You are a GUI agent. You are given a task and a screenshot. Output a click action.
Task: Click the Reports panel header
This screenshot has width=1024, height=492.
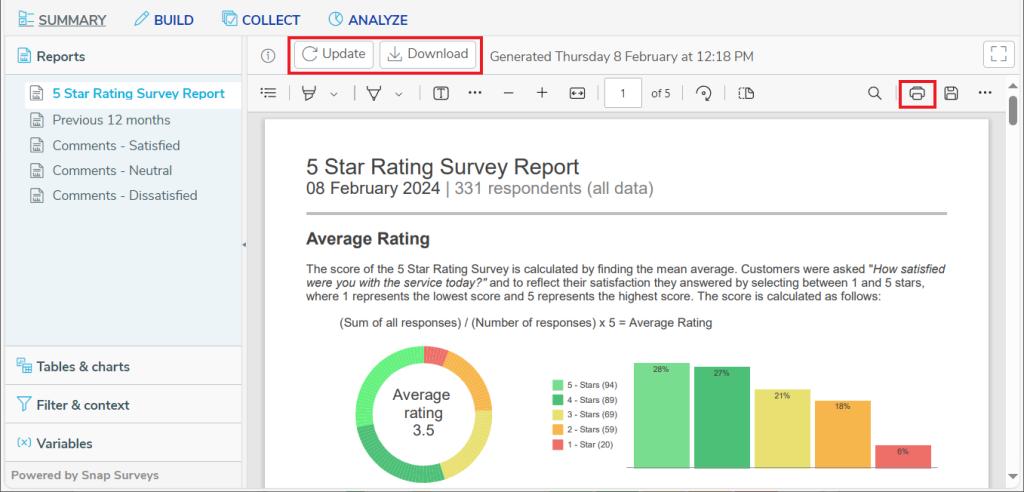pyautogui.click(x=123, y=57)
